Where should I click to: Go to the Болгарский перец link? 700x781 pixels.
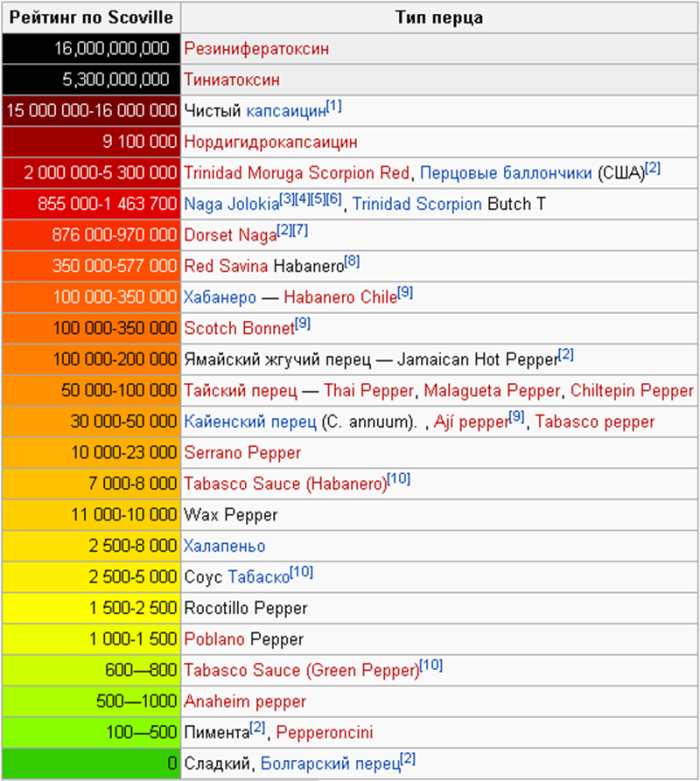329,764
